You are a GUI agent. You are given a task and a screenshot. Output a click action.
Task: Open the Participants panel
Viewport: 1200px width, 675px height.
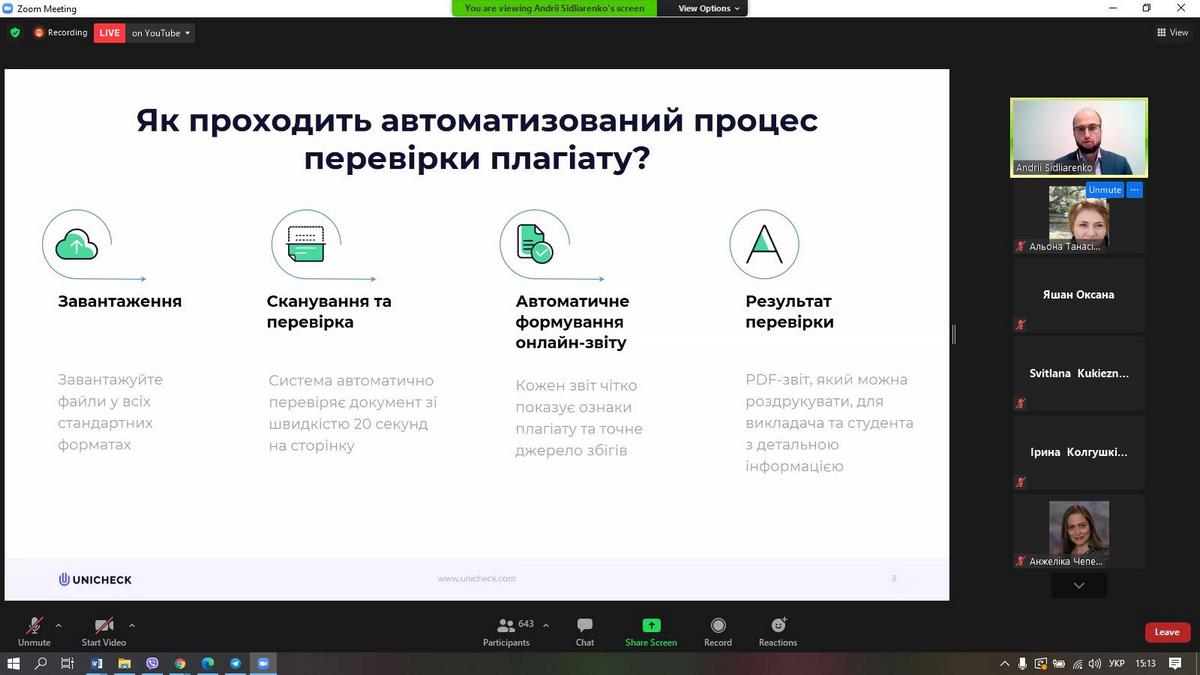pos(506,630)
